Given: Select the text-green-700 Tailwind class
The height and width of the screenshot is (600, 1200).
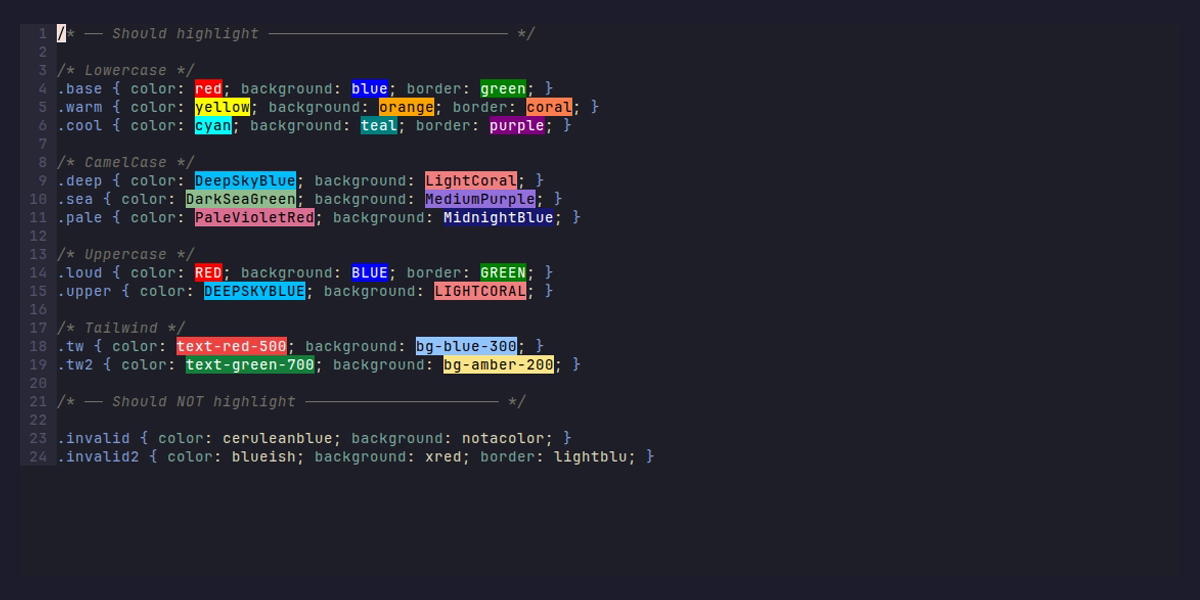Looking at the screenshot, I should (250, 365).
